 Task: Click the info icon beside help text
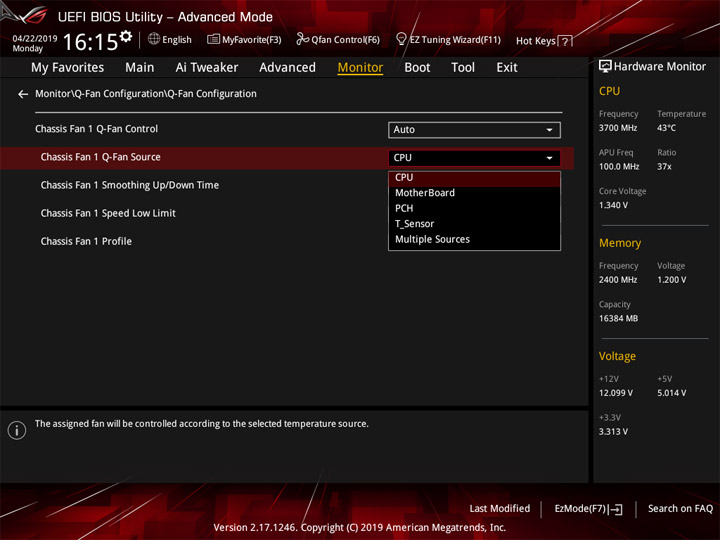(x=17, y=430)
